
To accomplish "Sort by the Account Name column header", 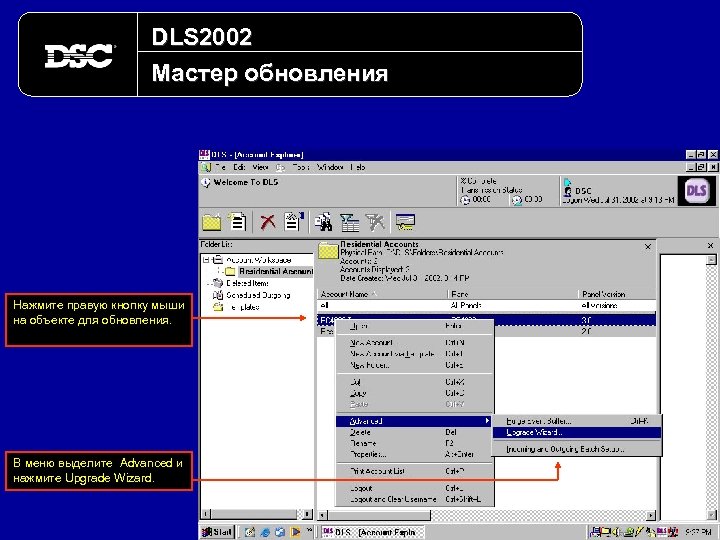I will [x=382, y=294].
